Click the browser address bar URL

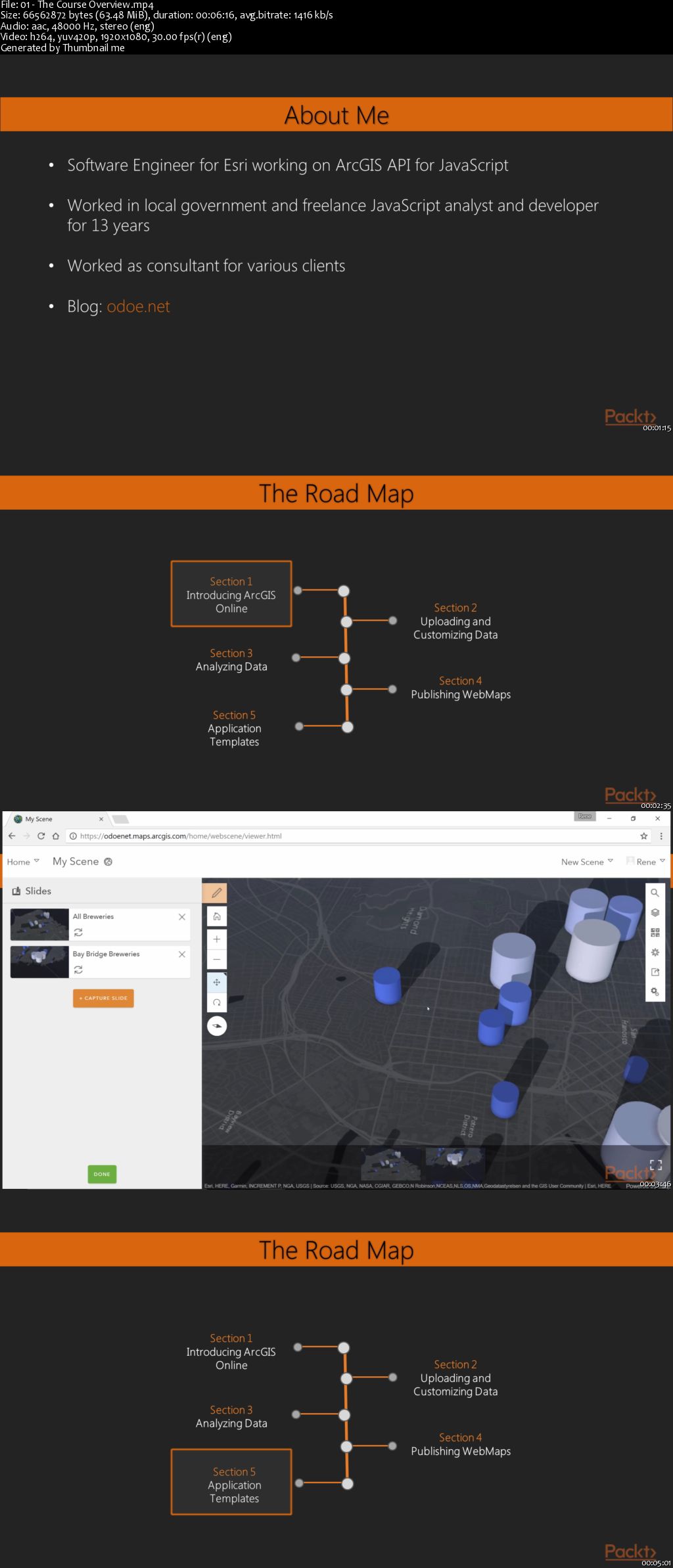(x=181, y=836)
